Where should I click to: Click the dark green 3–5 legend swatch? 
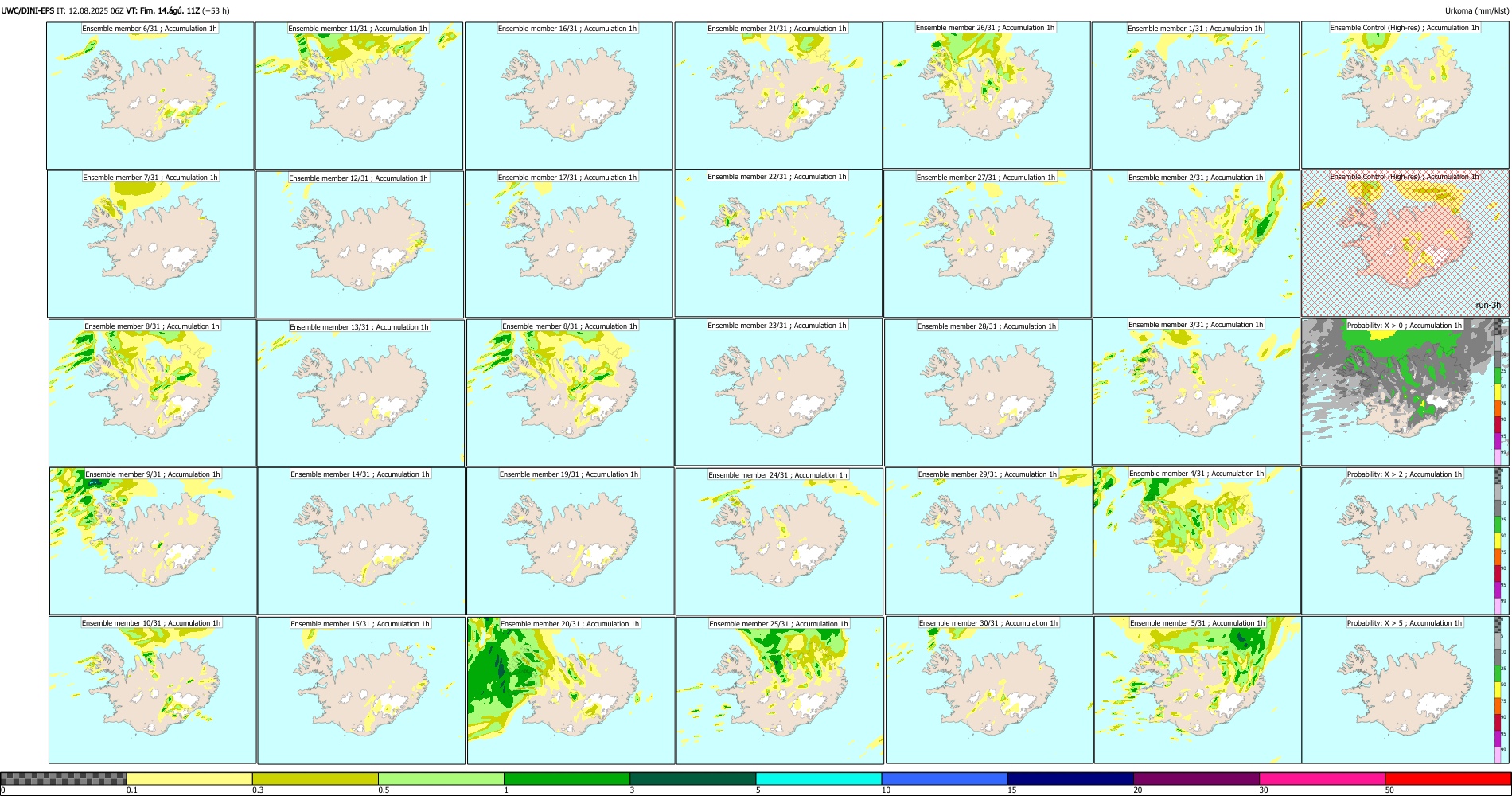pos(692,778)
